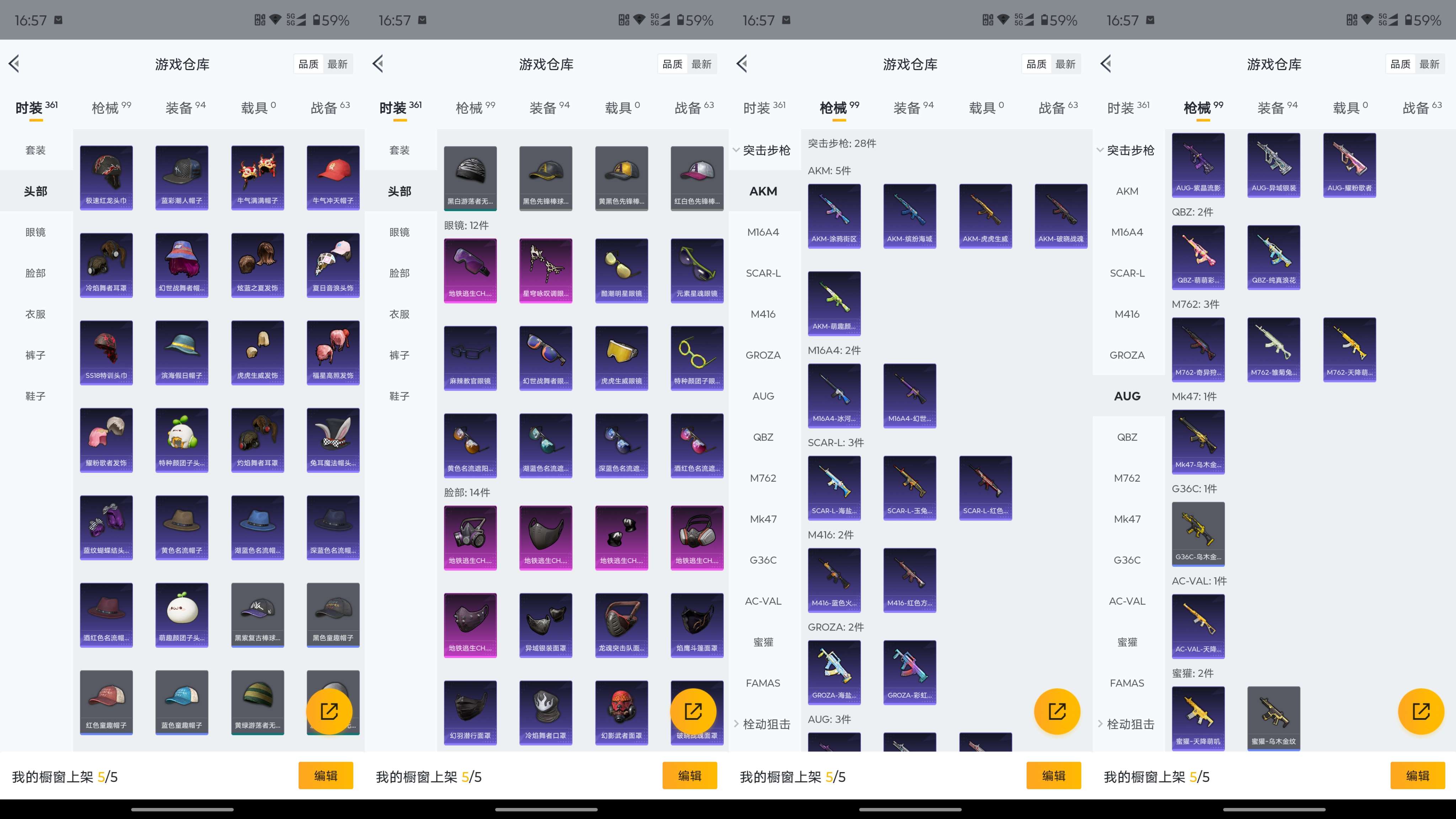Viewport: 1456px width, 819px height.
Task: Toggle 品质 sort on the AUG-selected screen
Action: click(1401, 64)
